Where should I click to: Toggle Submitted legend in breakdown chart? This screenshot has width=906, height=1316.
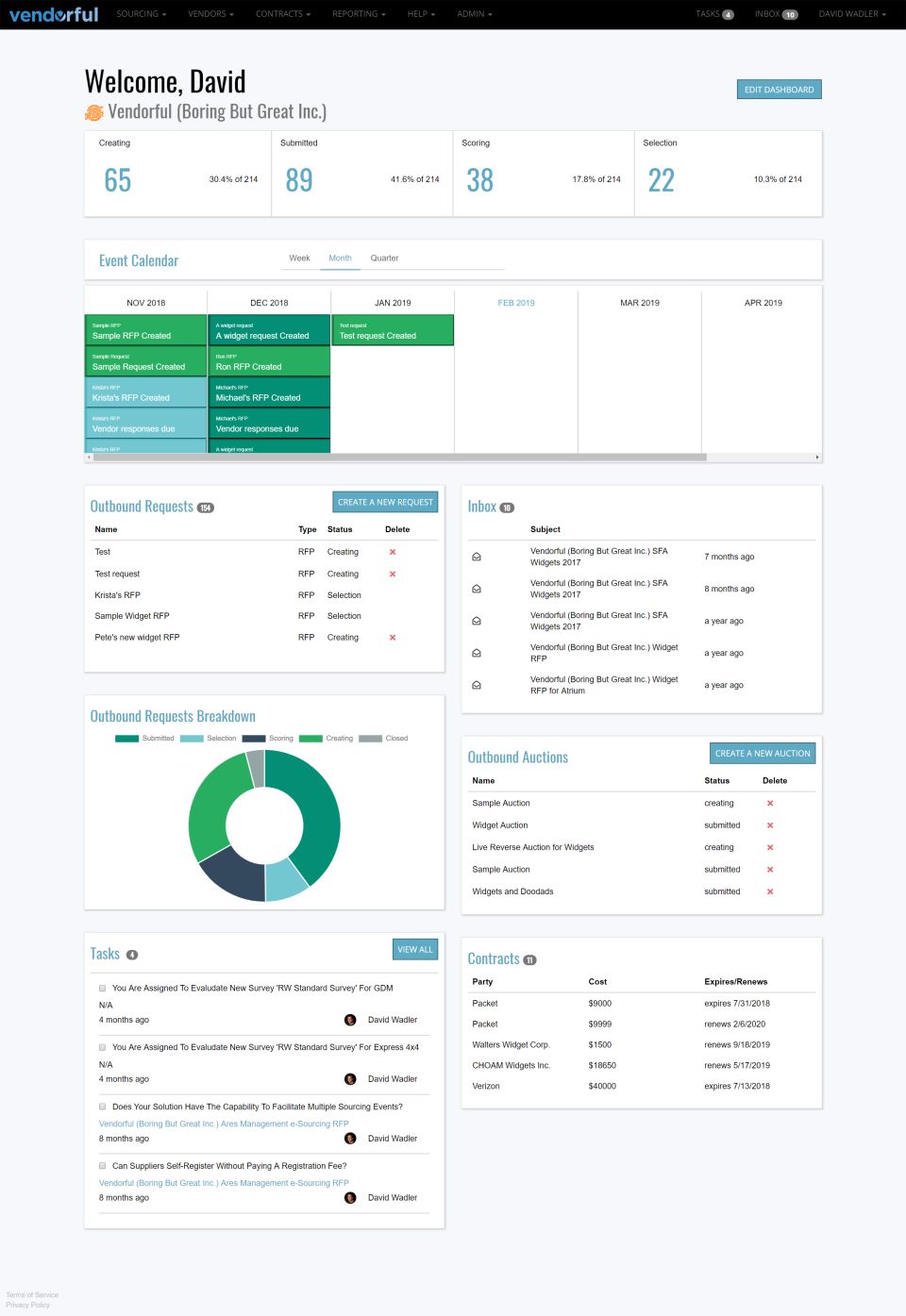coord(144,739)
